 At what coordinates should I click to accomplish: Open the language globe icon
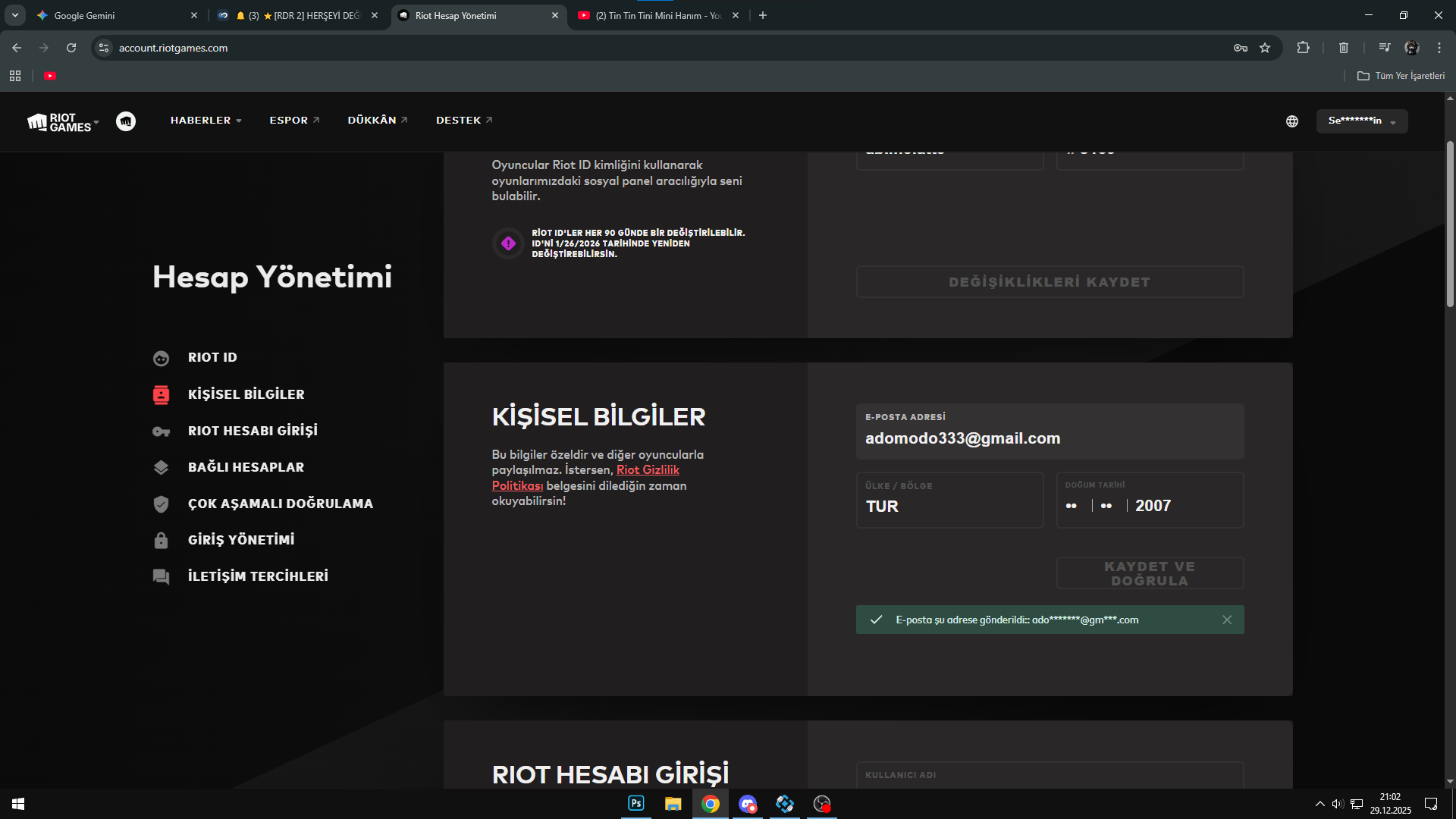click(1292, 121)
